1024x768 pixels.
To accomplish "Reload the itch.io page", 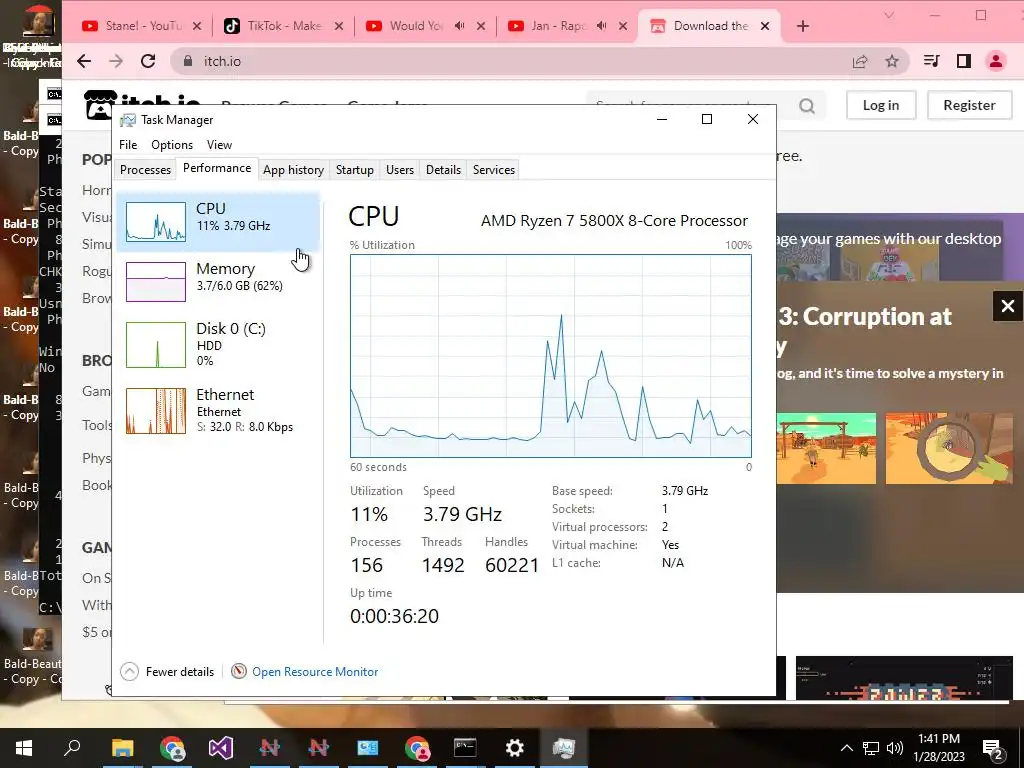I will coord(148,61).
